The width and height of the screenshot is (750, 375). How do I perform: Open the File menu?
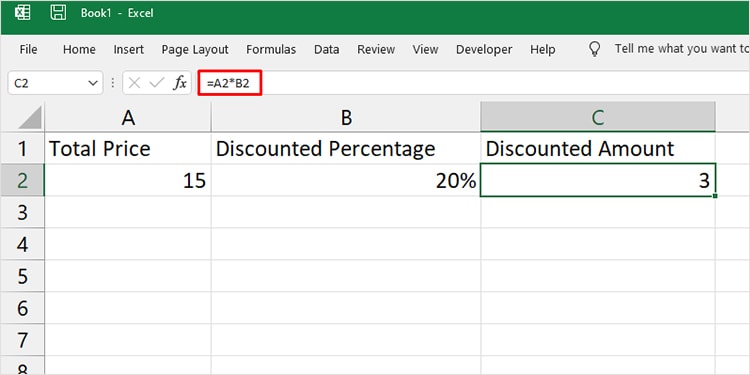[28, 49]
